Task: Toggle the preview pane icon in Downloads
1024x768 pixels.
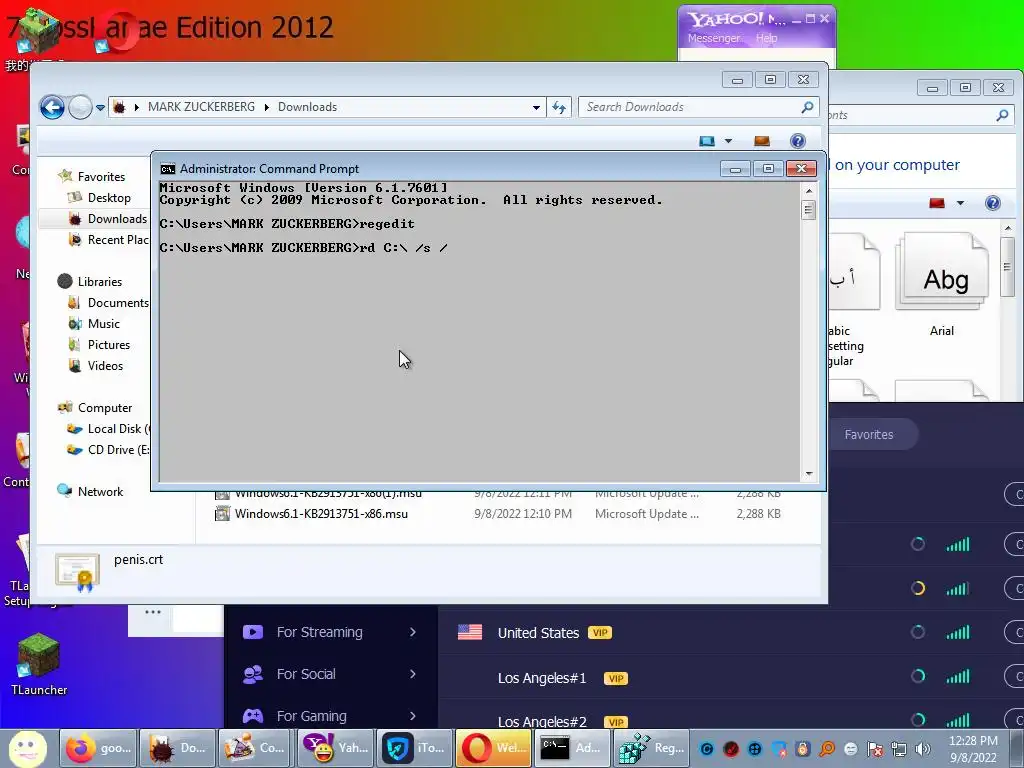Action: coord(761,141)
